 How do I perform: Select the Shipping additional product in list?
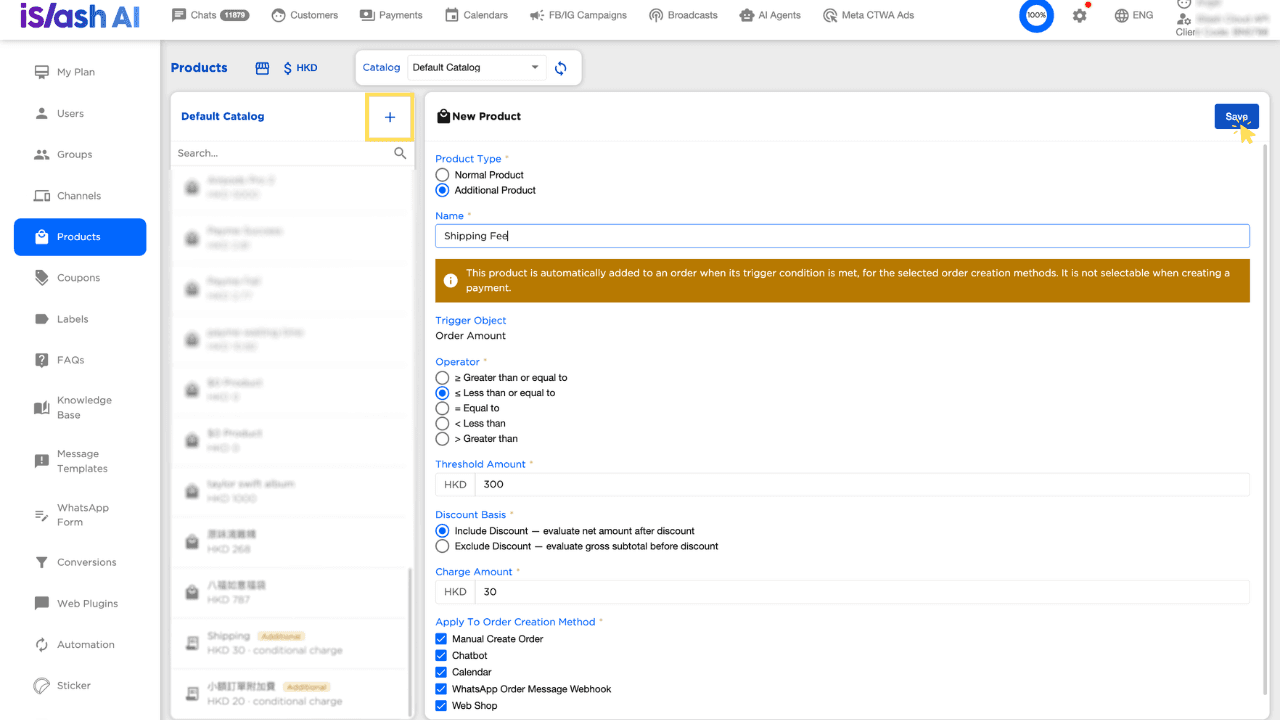(x=292, y=643)
